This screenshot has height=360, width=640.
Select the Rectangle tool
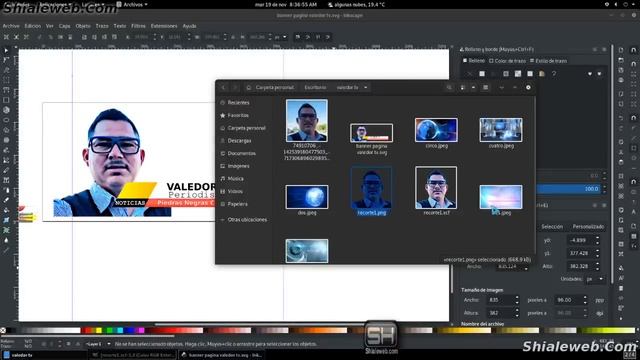6,100
